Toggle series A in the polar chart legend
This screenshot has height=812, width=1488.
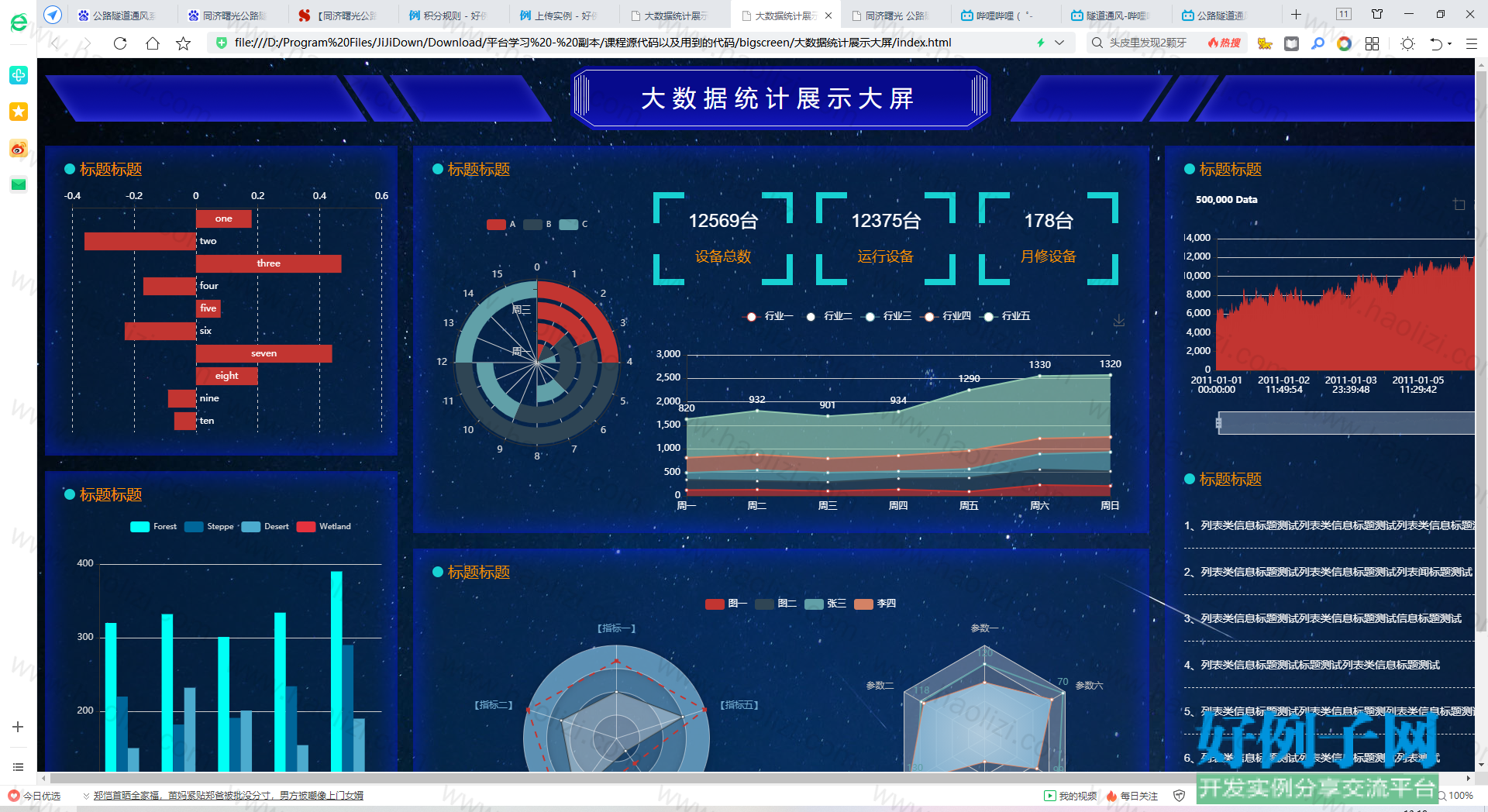pos(501,225)
